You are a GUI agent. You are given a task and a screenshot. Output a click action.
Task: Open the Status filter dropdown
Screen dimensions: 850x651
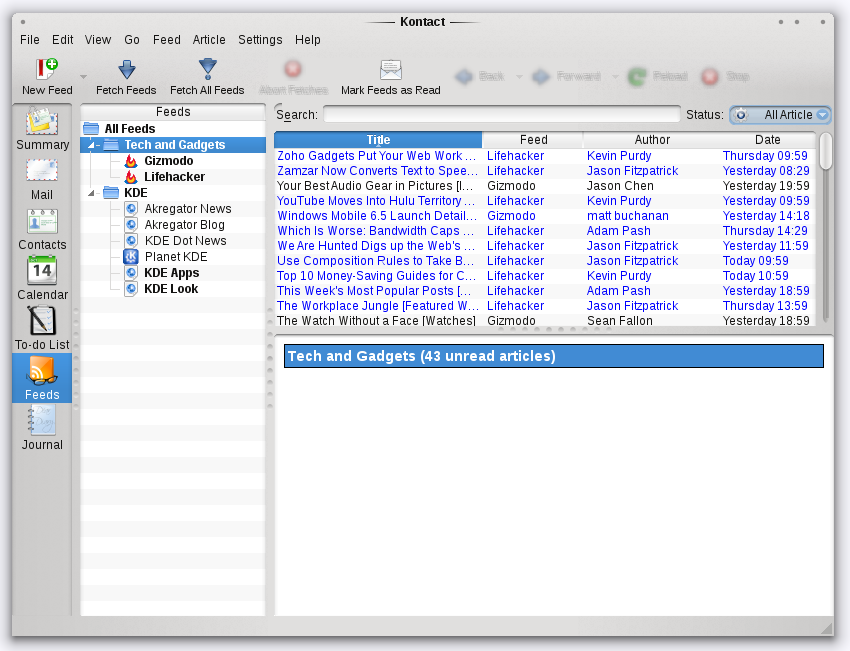click(x=780, y=115)
